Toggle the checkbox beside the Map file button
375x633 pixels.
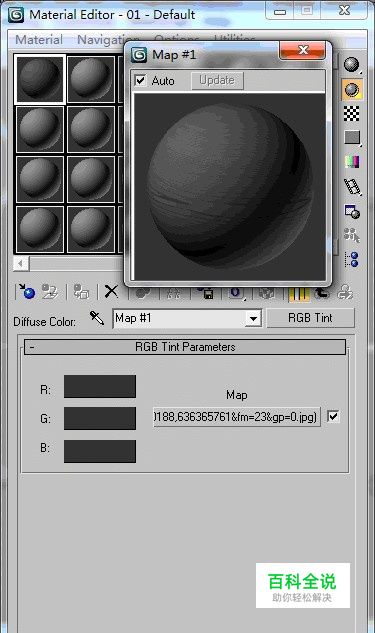point(333,416)
